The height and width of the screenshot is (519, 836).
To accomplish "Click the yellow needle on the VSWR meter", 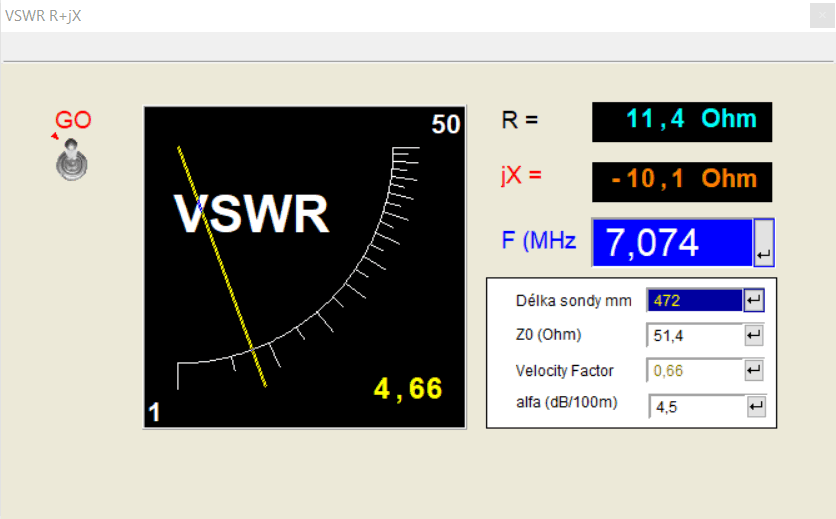I will click(221, 266).
